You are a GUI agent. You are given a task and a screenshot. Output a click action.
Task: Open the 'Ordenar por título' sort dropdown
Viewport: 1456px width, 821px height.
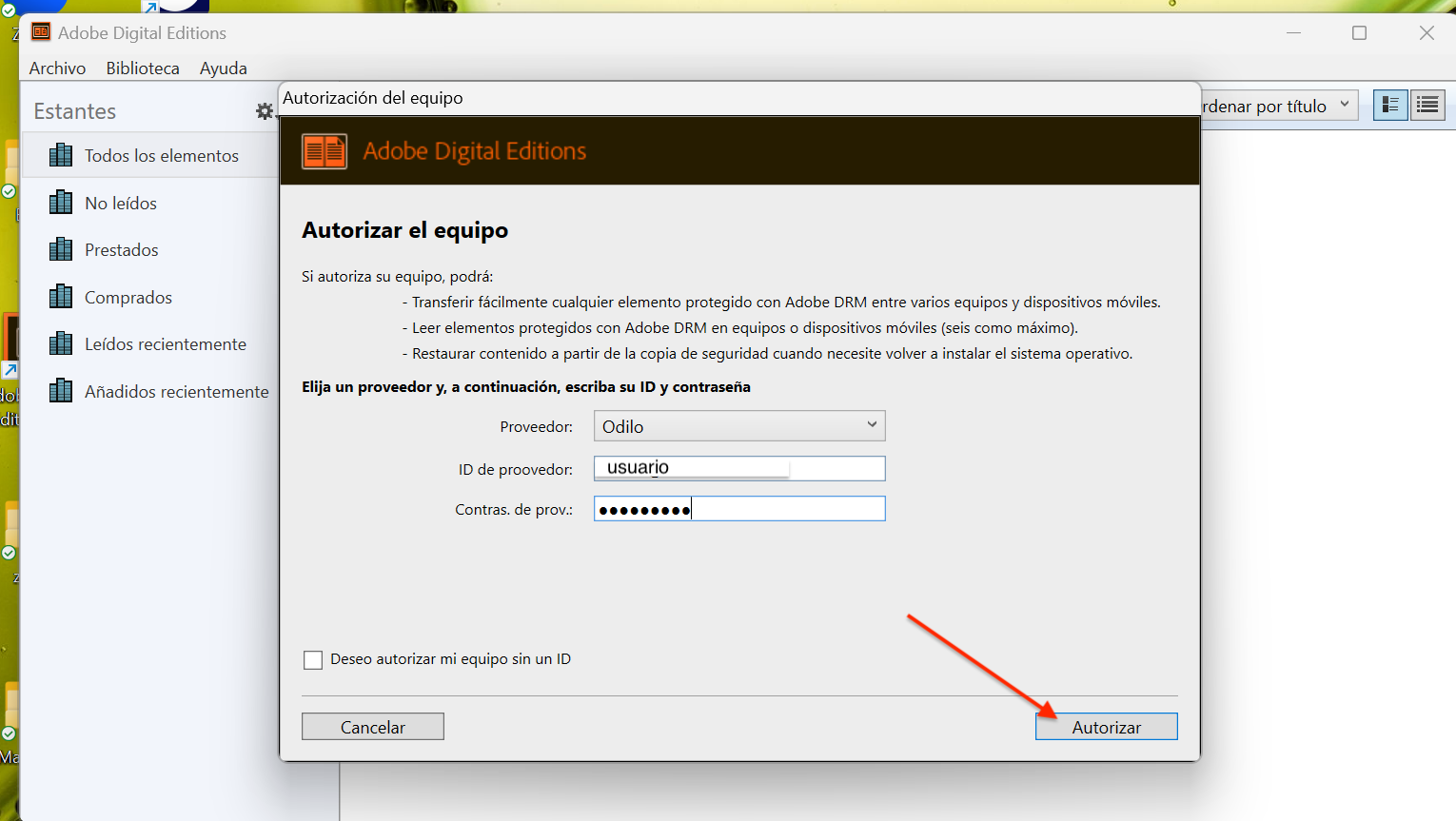pyautogui.click(x=1279, y=106)
